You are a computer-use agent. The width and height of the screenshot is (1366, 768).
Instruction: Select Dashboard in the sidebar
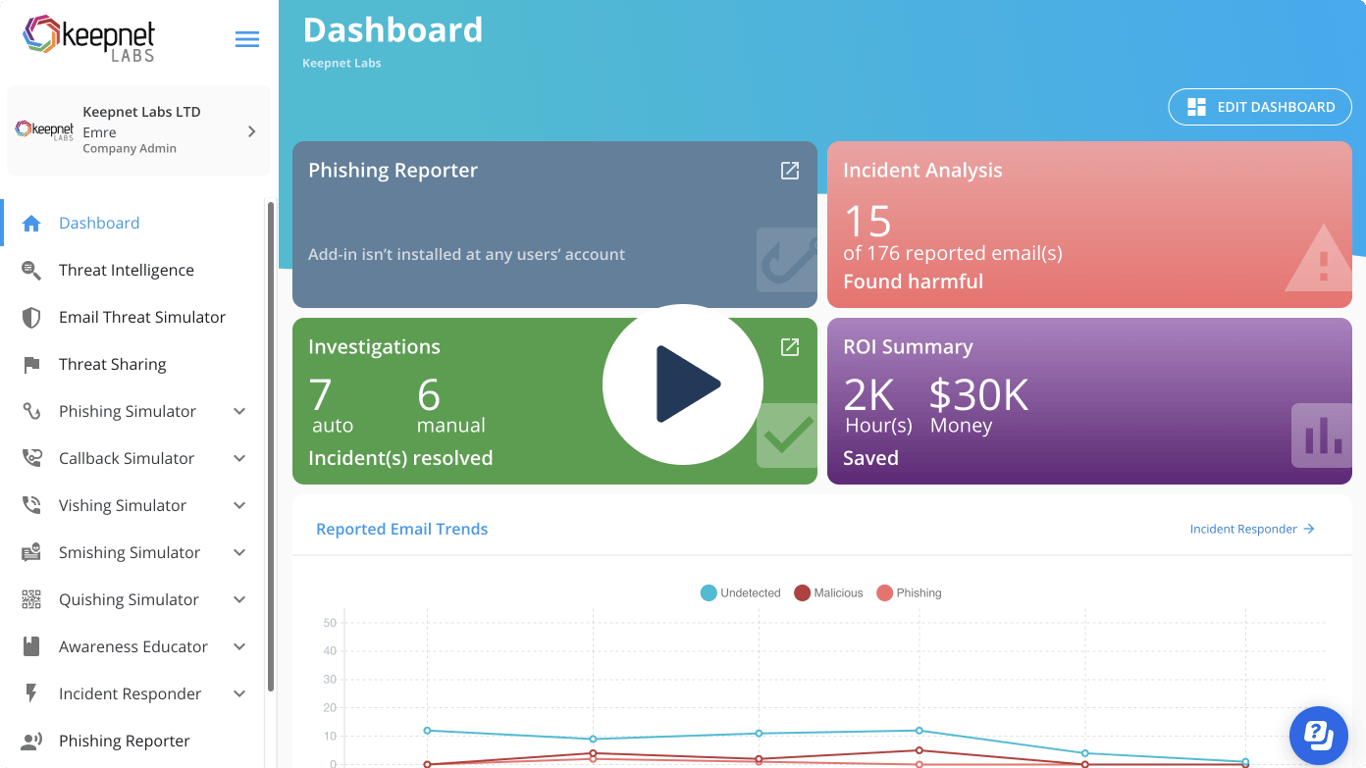coord(99,222)
